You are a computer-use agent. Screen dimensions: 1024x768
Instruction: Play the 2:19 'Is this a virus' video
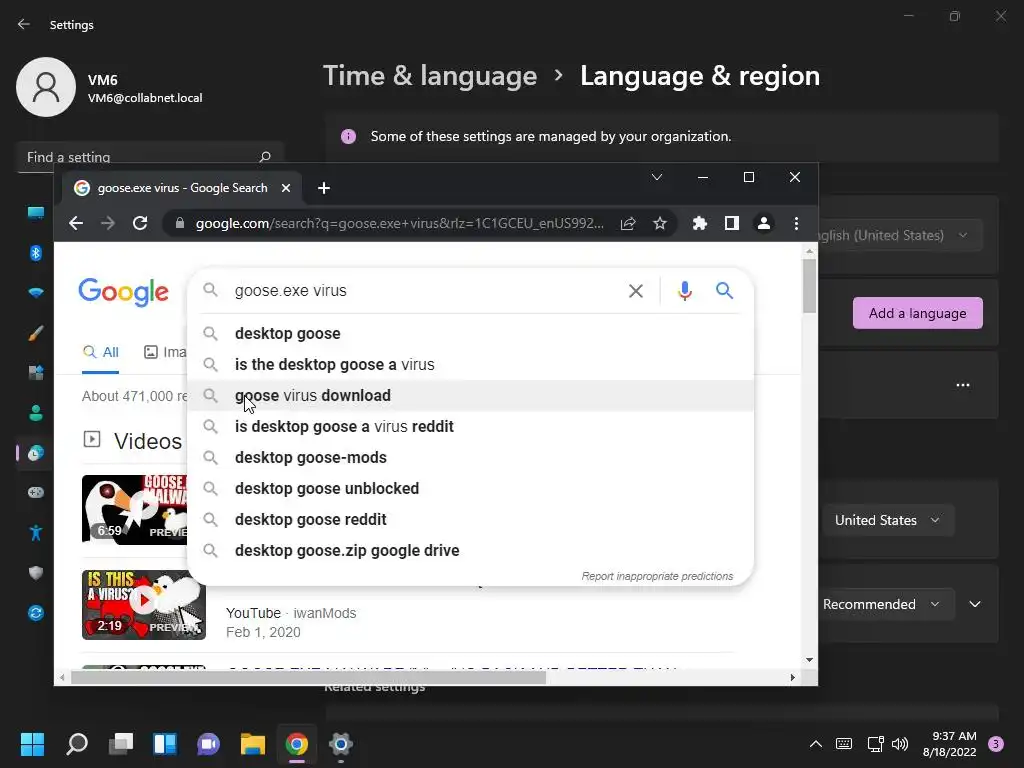point(144,605)
